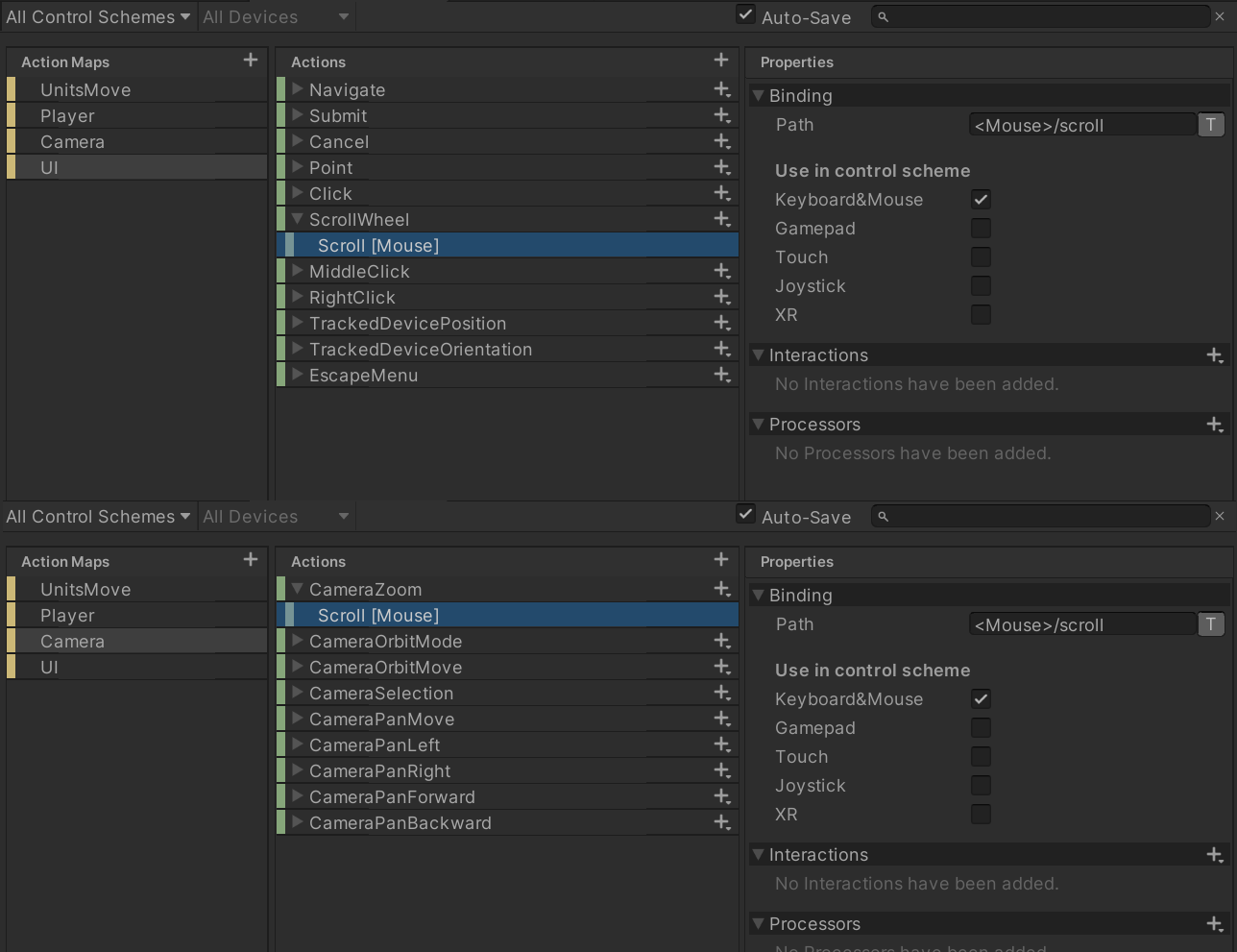Viewport: 1237px width, 952px height.
Task: Click the plus icon beside EscapeMenu
Action: [x=721, y=375]
